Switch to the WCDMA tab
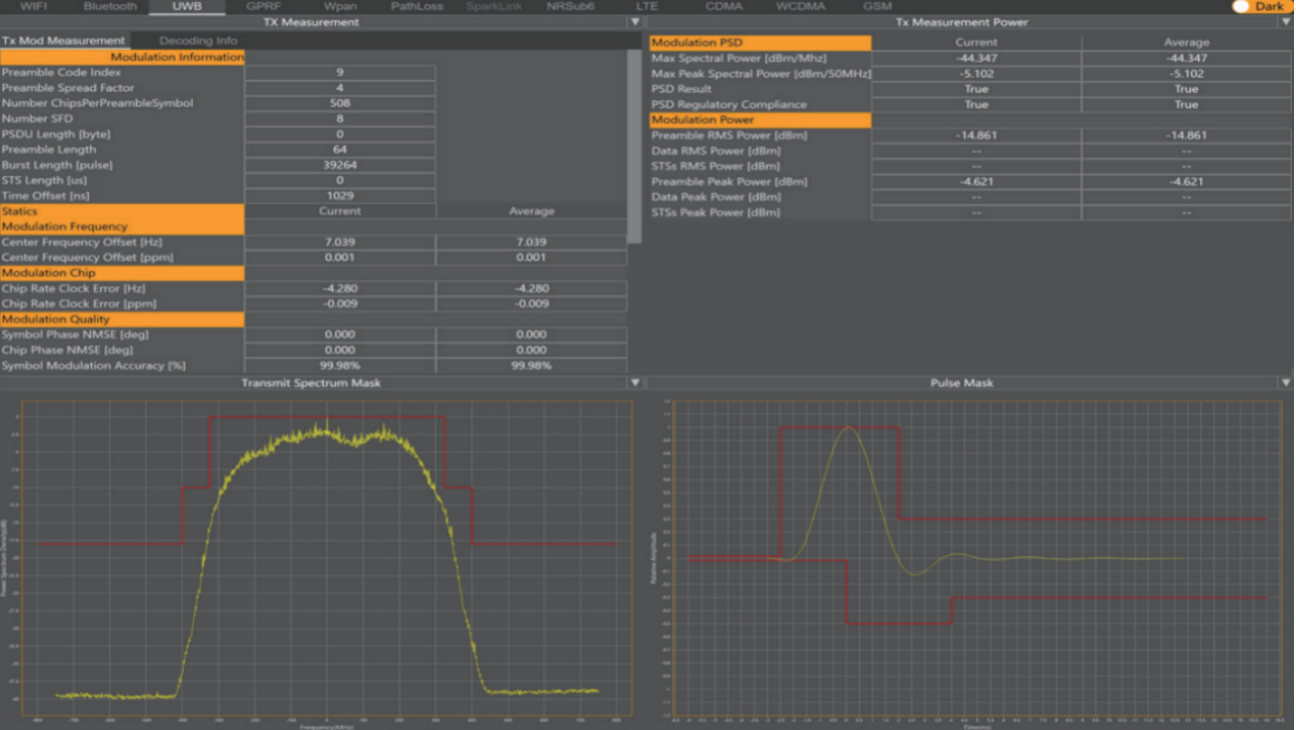The height and width of the screenshot is (730, 1296). (800, 6)
